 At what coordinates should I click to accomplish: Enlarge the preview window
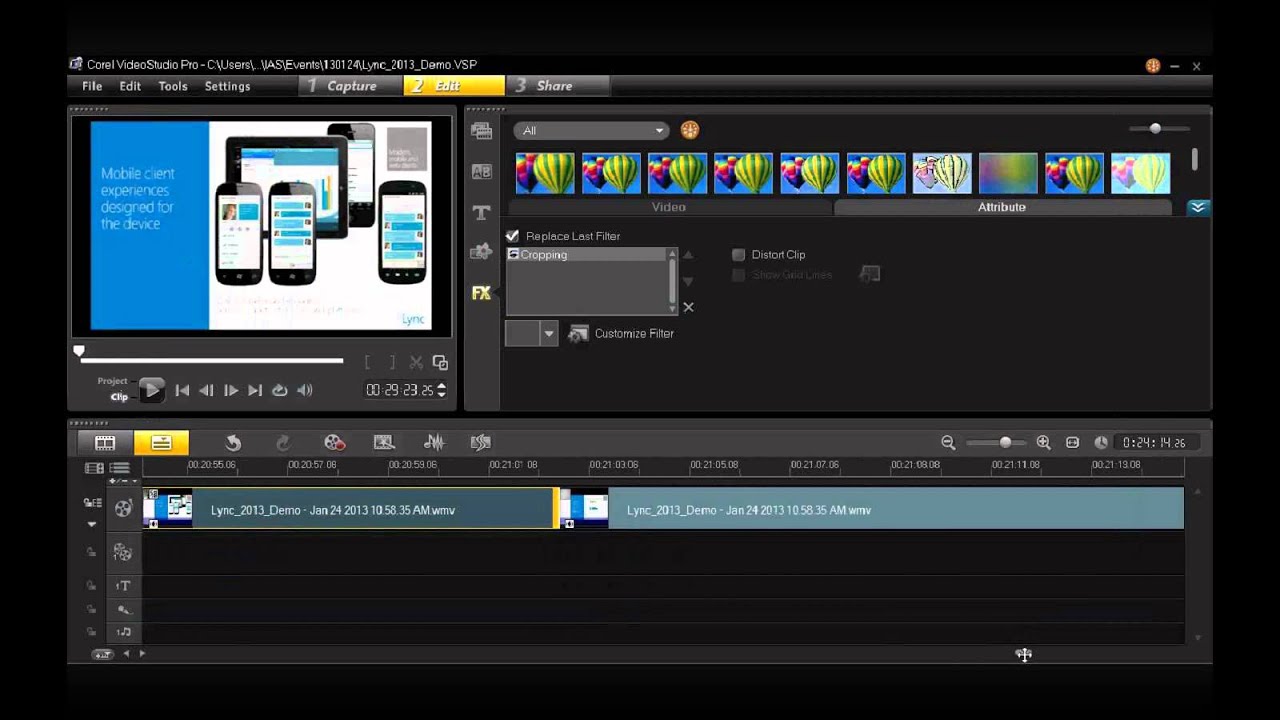point(440,363)
